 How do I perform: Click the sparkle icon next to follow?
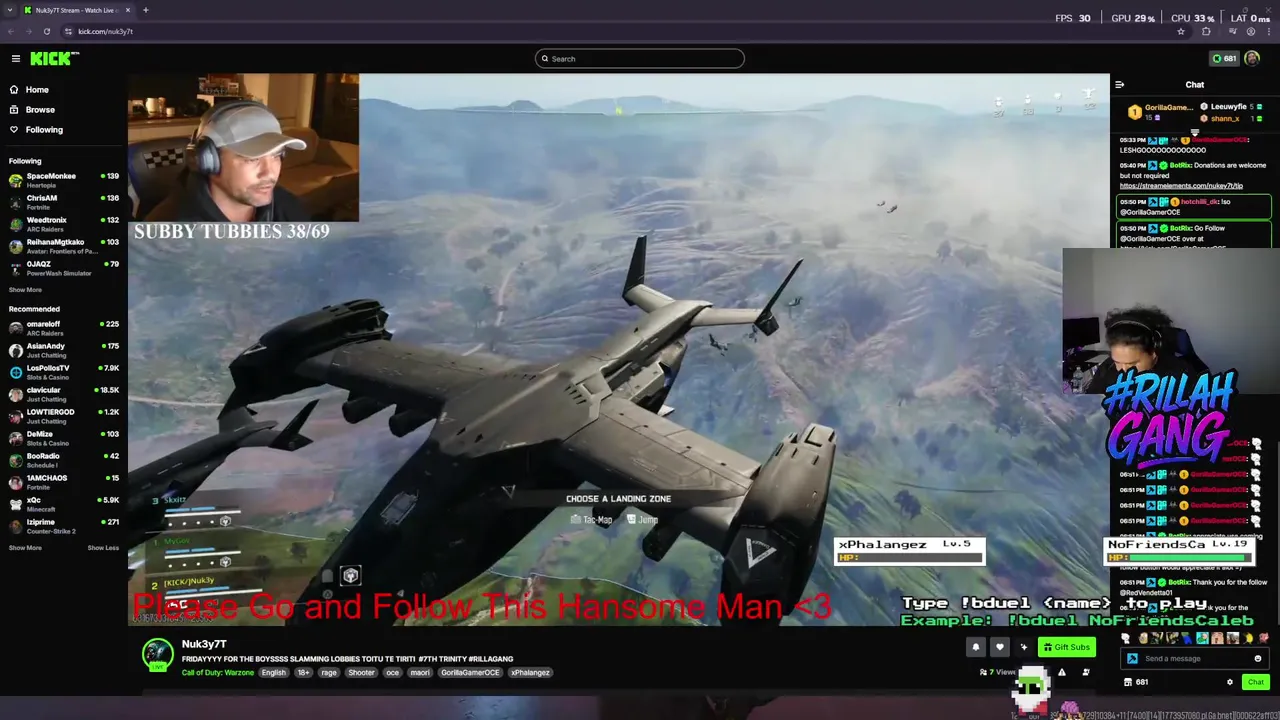tap(1023, 647)
